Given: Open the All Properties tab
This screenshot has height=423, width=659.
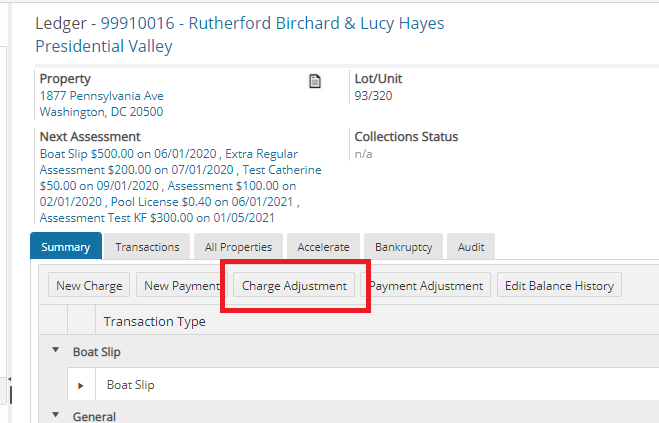Looking at the screenshot, I should click(237, 247).
